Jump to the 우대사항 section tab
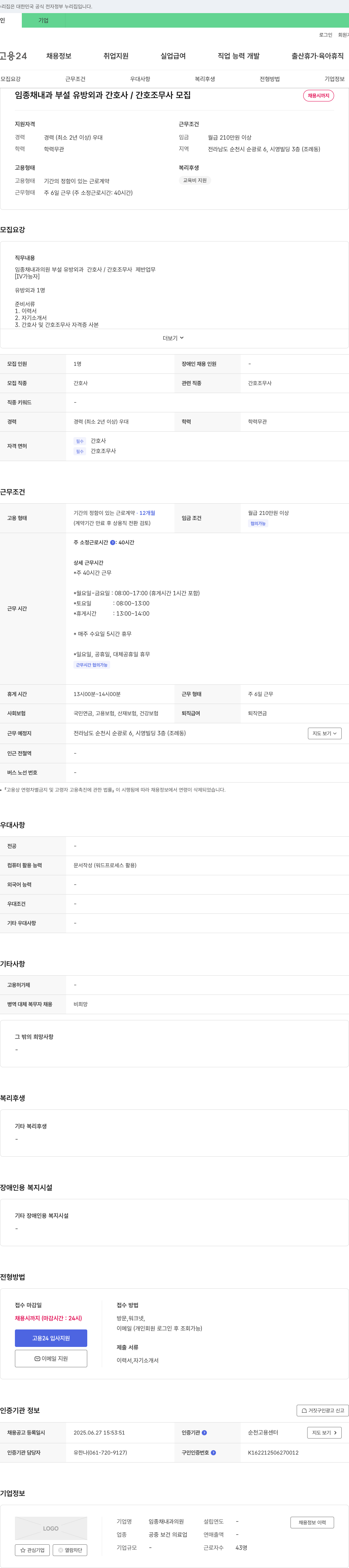 [140, 79]
